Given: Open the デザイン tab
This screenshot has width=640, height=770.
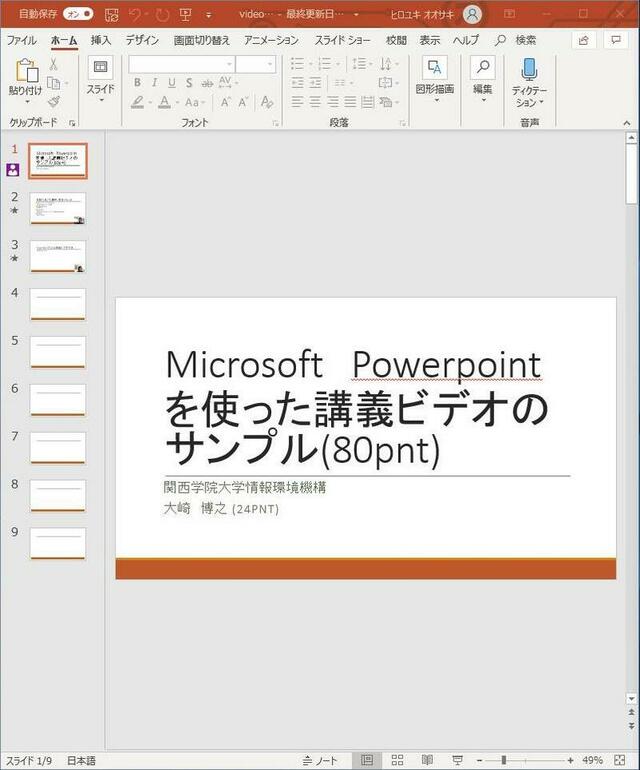Looking at the screenshot, I should click(142, 40).
